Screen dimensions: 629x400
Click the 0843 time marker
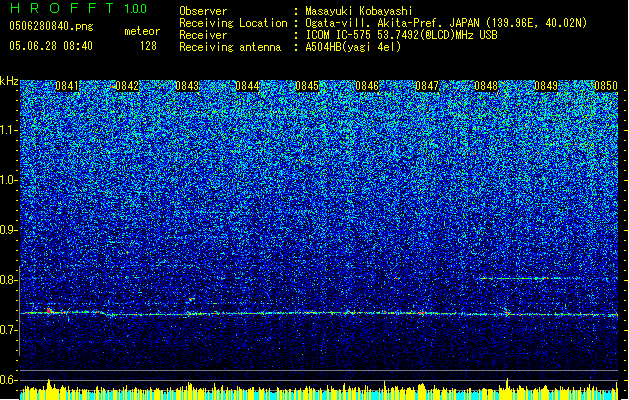pos(187,86)
